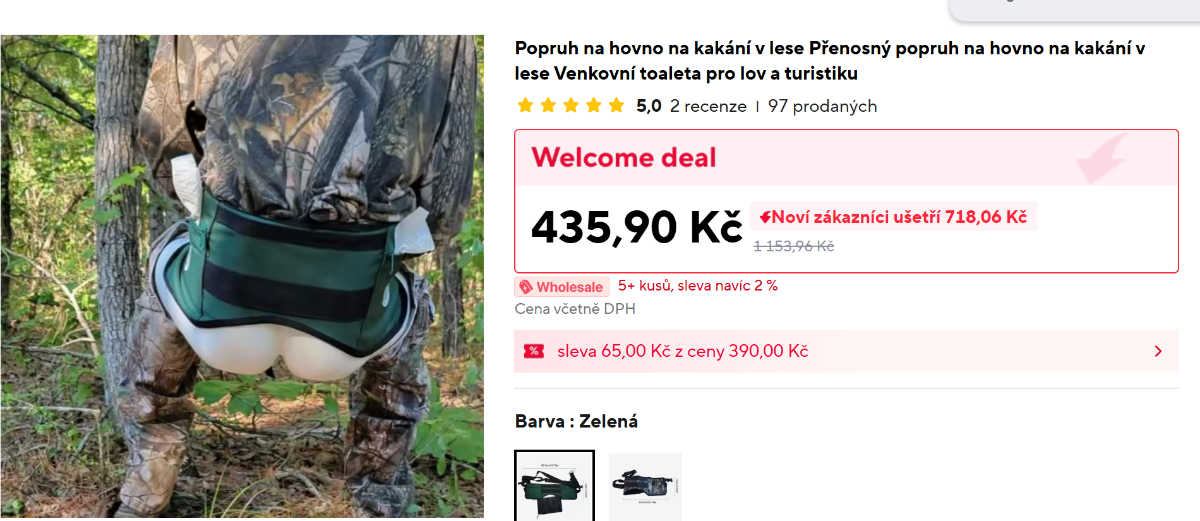Image resolution: width=1200 pixels, height=521 pixels.
Task: Select the green color variant thumbnail
Action: tap(555, 485)
